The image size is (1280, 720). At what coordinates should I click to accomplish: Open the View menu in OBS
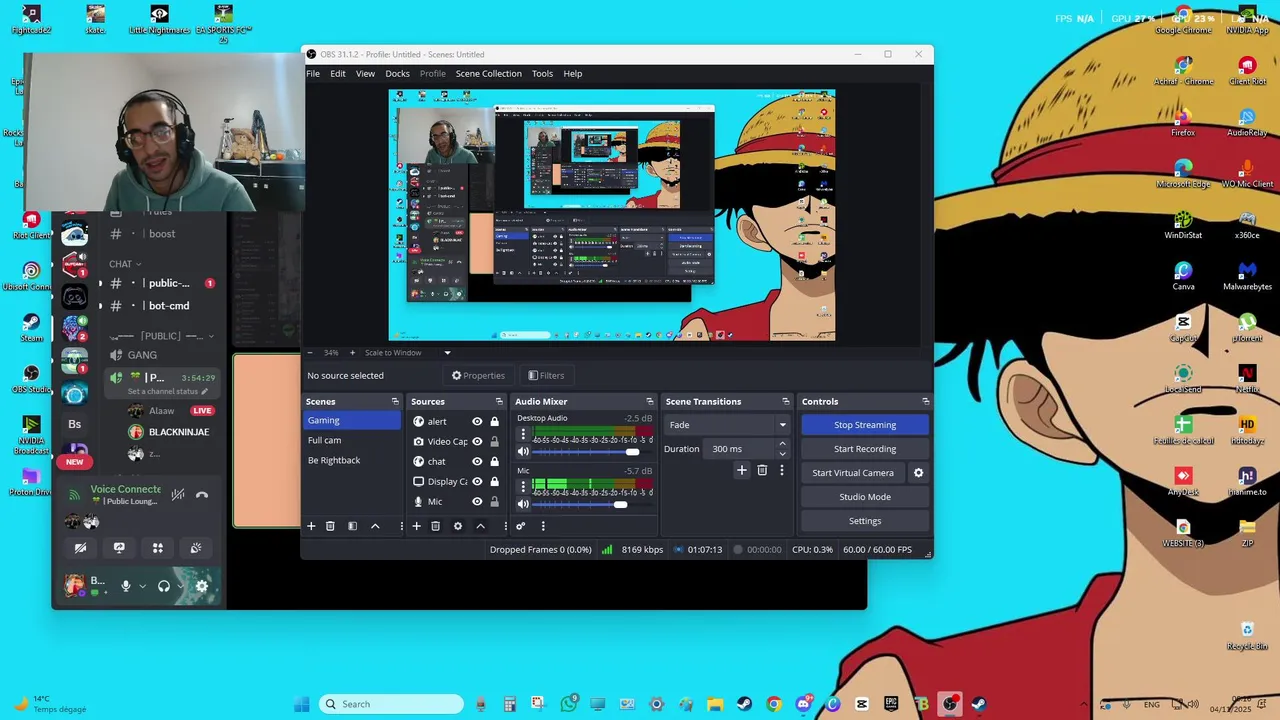click(365, 74)
